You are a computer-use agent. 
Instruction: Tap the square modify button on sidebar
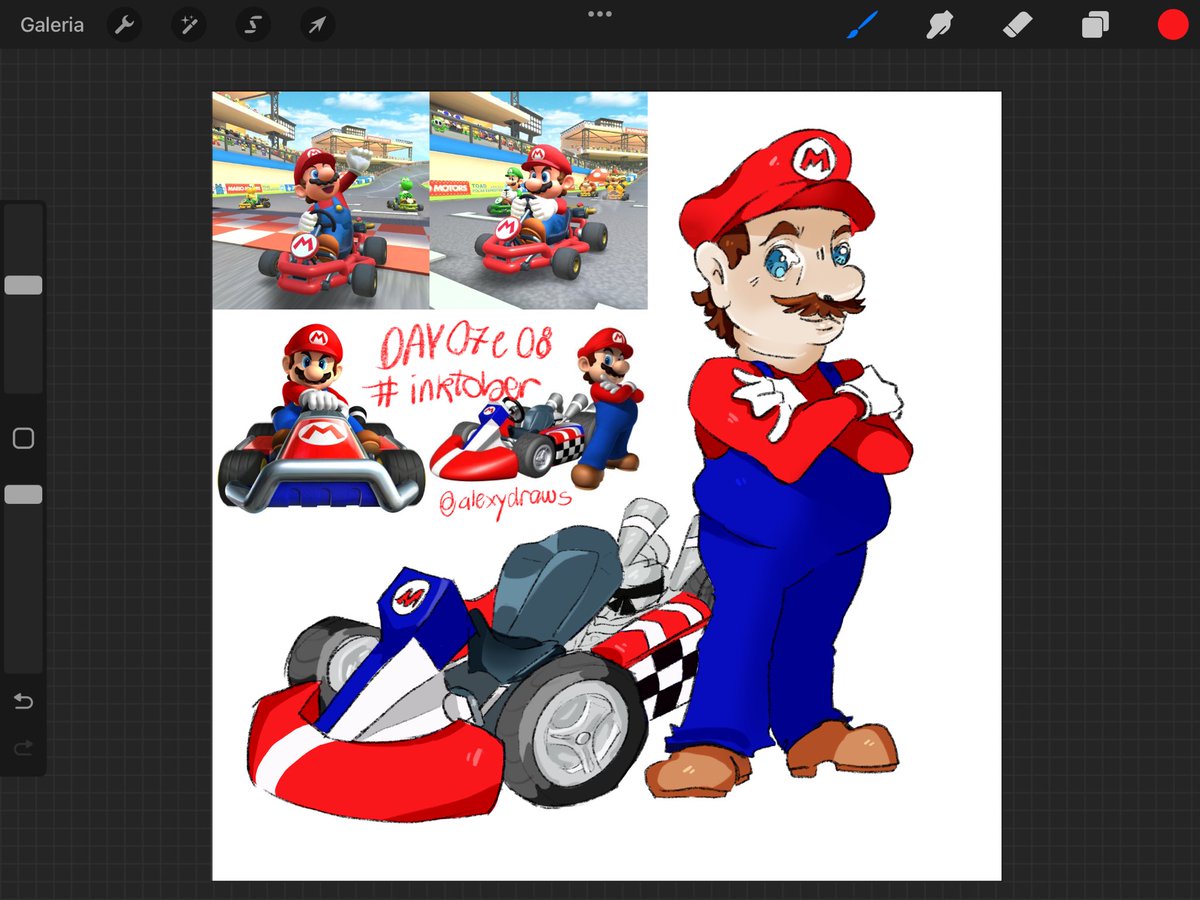point(23,438)
